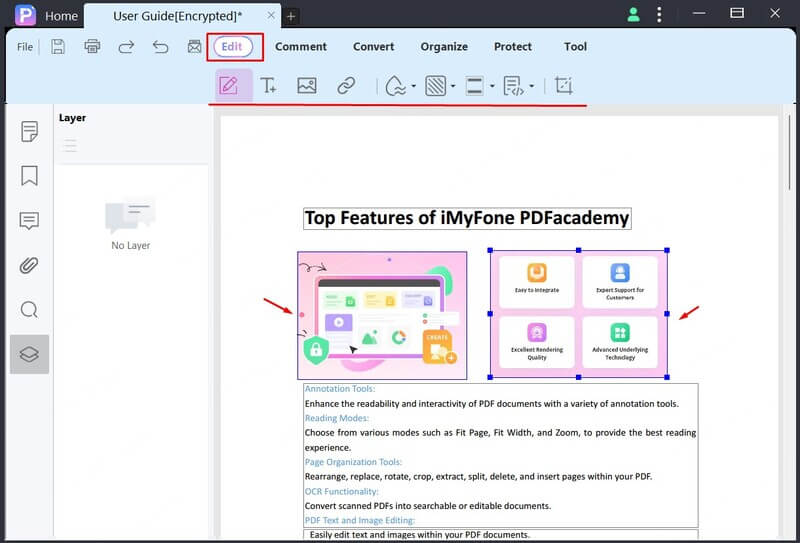This screenshot has height=543, width=800.
Task: Click the redo arrow icon
Action: (126, 47)
